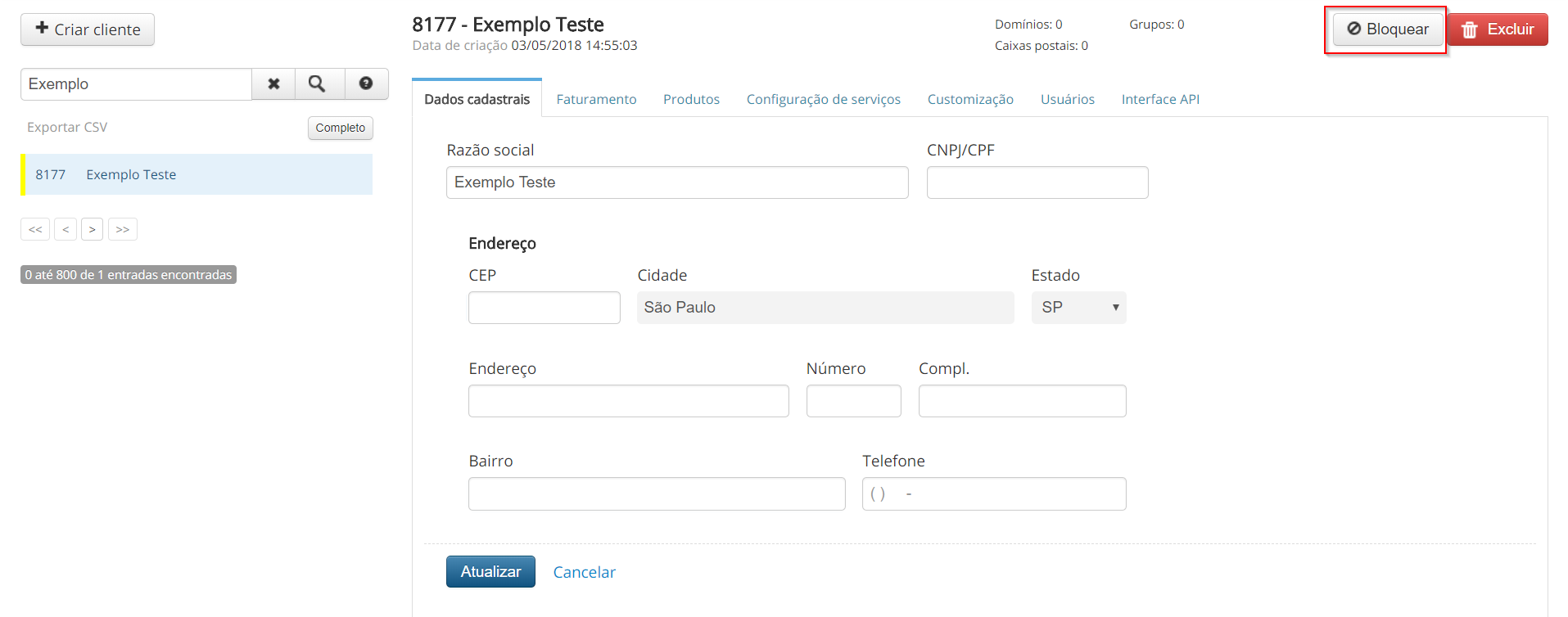Switch to the Produtos tab

click(x=691, y=99)
